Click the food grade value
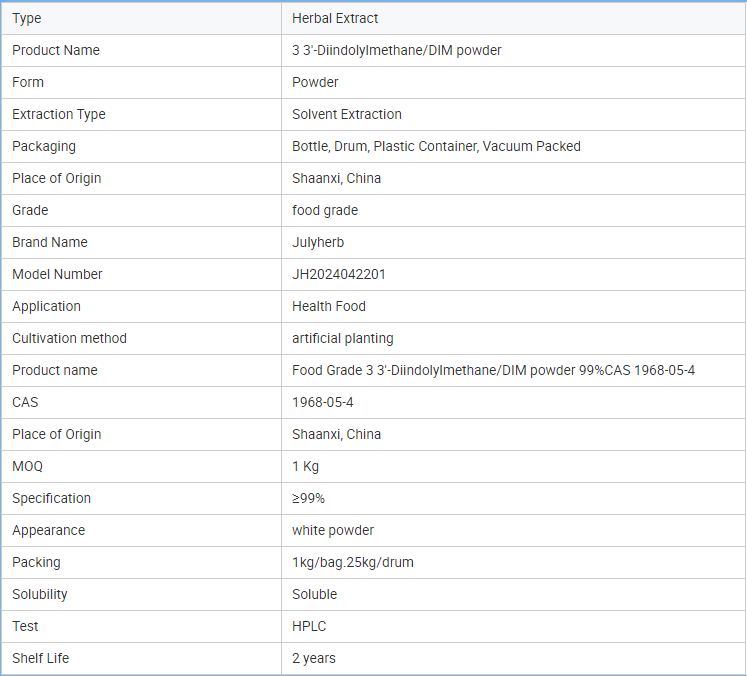The height and width of the screenshot is (676, 747). point(324,210)
